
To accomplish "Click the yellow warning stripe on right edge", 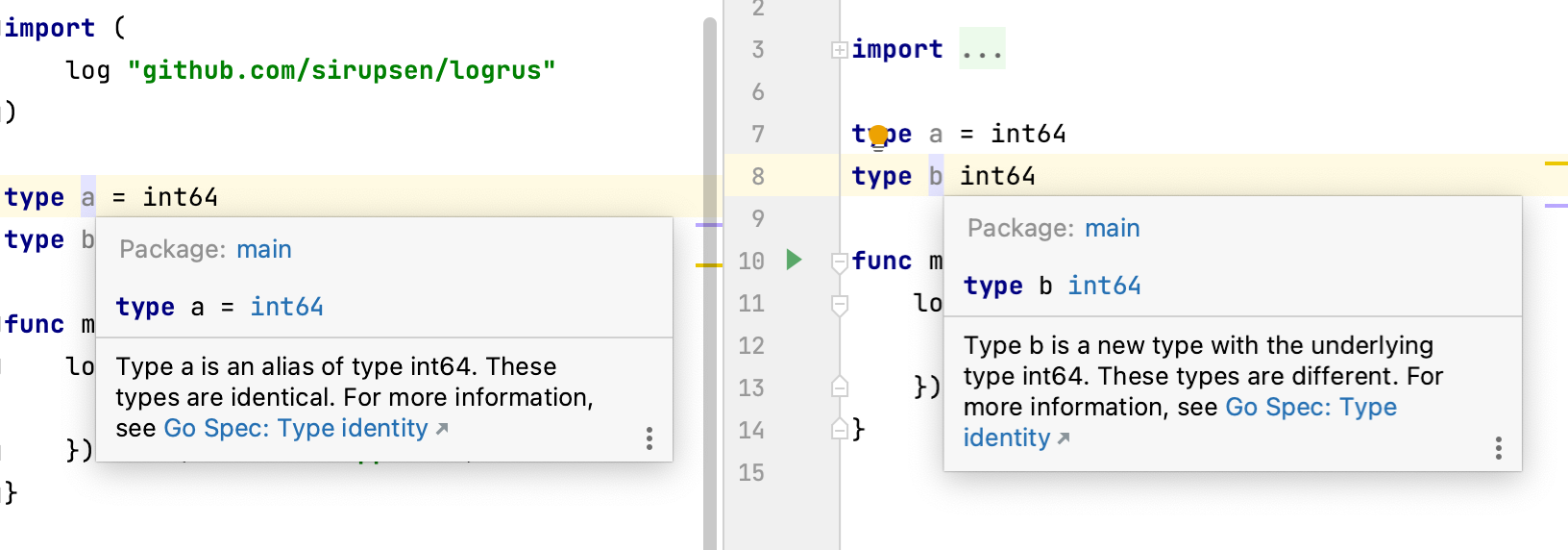I will pyautogui.click(x=1556, y=163).
